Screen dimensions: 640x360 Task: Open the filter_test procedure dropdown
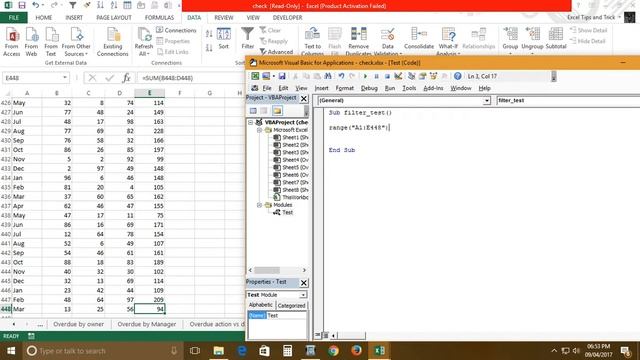(568, 100)
